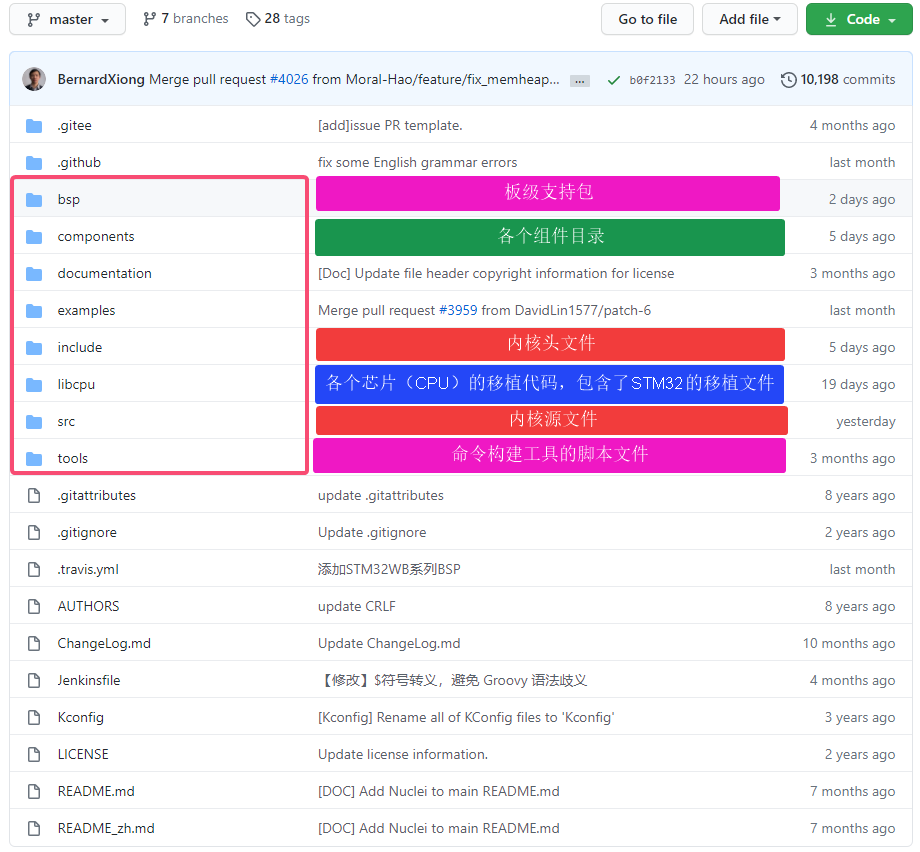The image size is (920, 852).
Task: Click the .github folder icon
Action: pos(34,163)
